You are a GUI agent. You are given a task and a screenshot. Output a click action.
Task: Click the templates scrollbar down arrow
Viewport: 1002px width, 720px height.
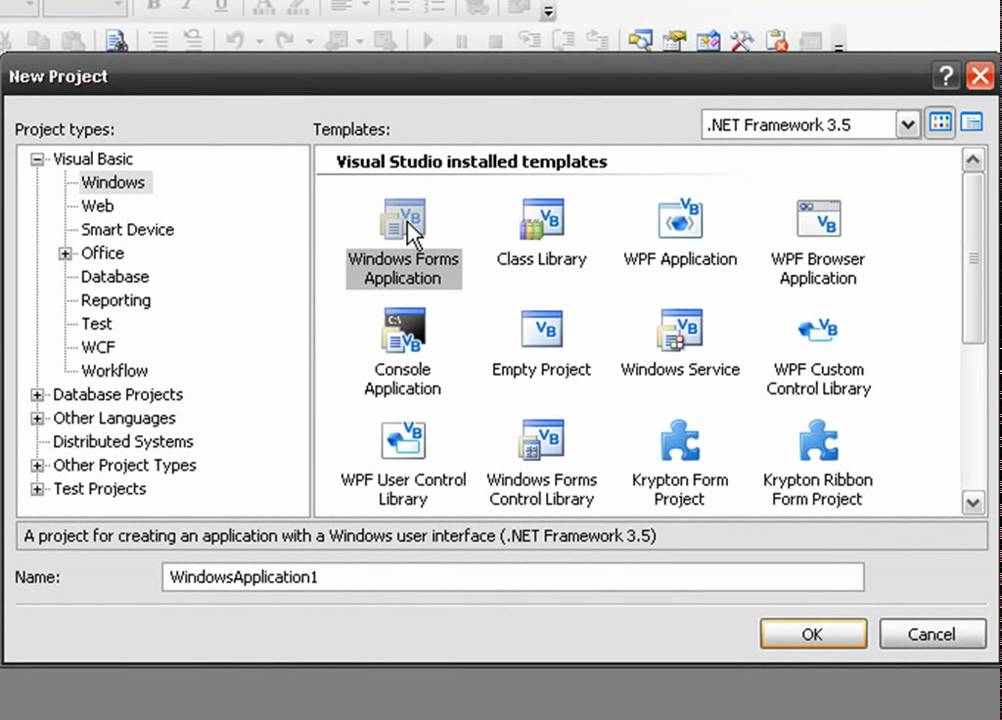click(973, 503)
